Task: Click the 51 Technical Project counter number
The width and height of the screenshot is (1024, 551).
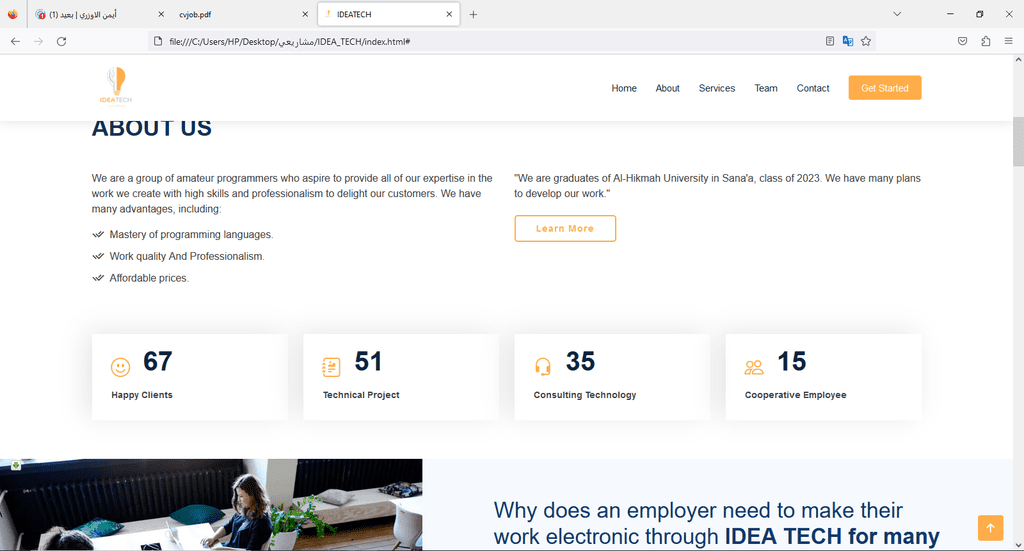Action: tap(368, 361)
